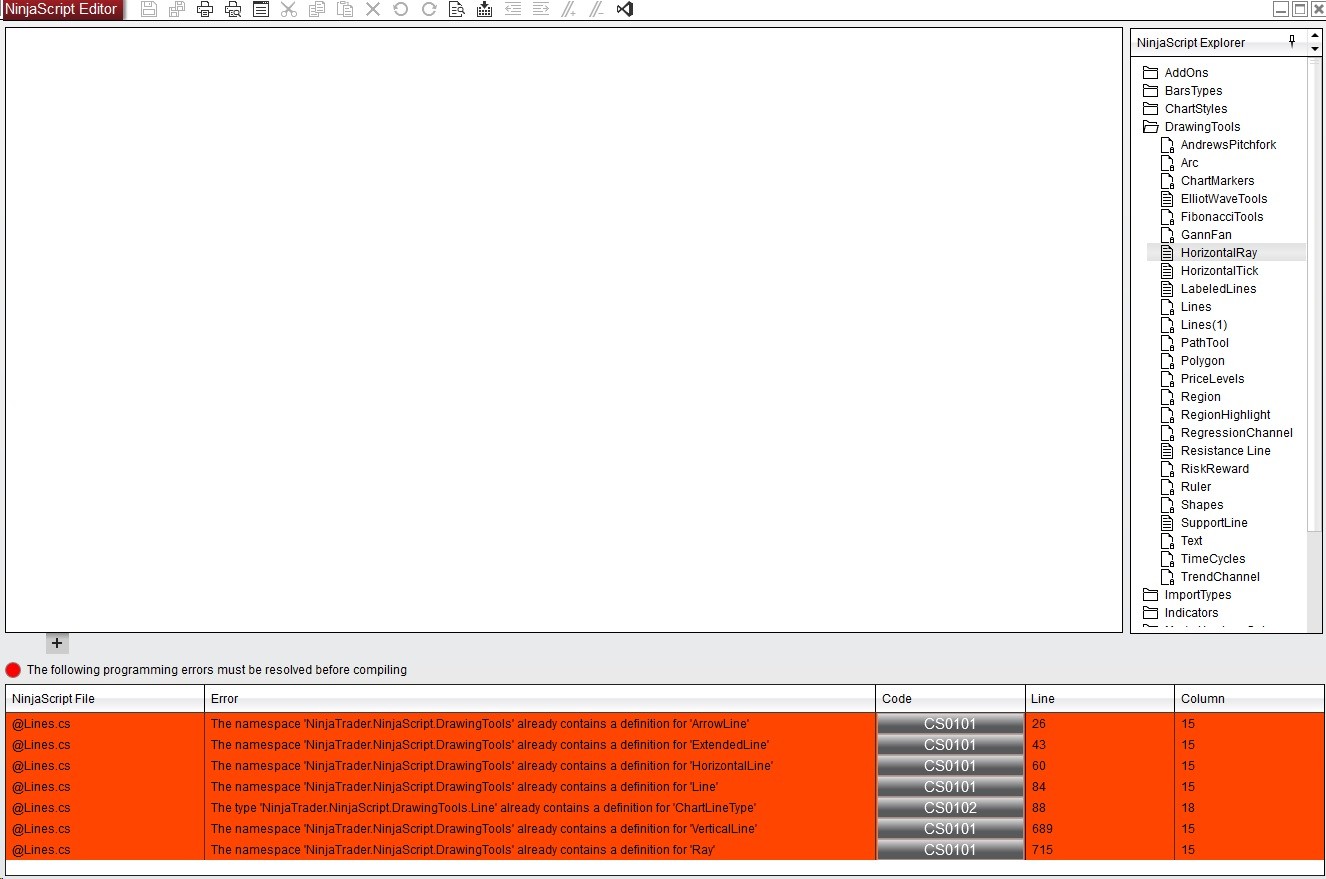Select the RiskReward file
Screen dimensions: 1326x879
pyautogui.click(x=1214, y=469)
